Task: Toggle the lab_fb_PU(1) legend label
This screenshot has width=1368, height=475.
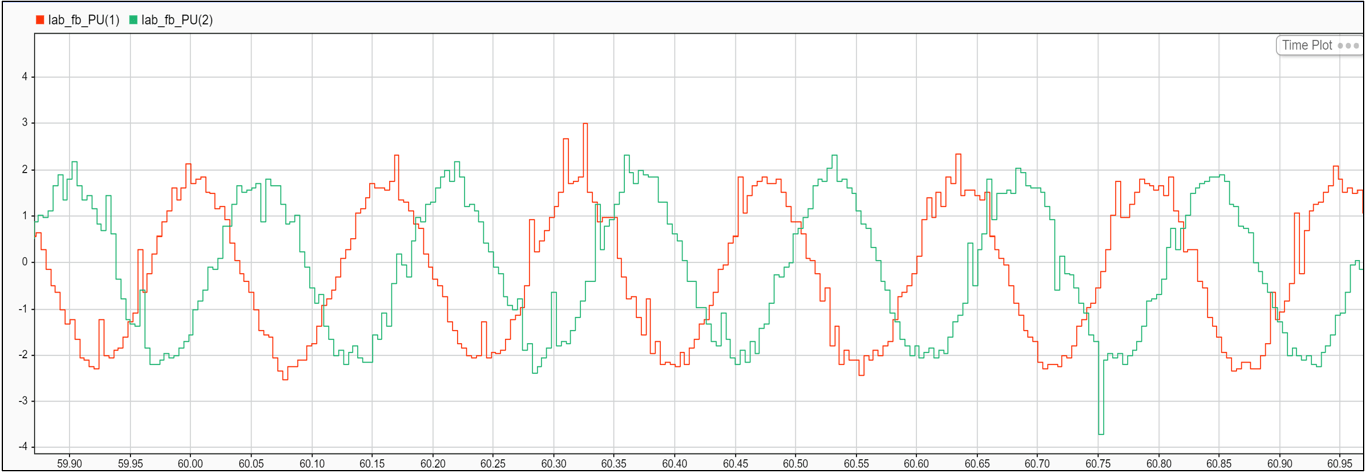Action: point(83,20)
